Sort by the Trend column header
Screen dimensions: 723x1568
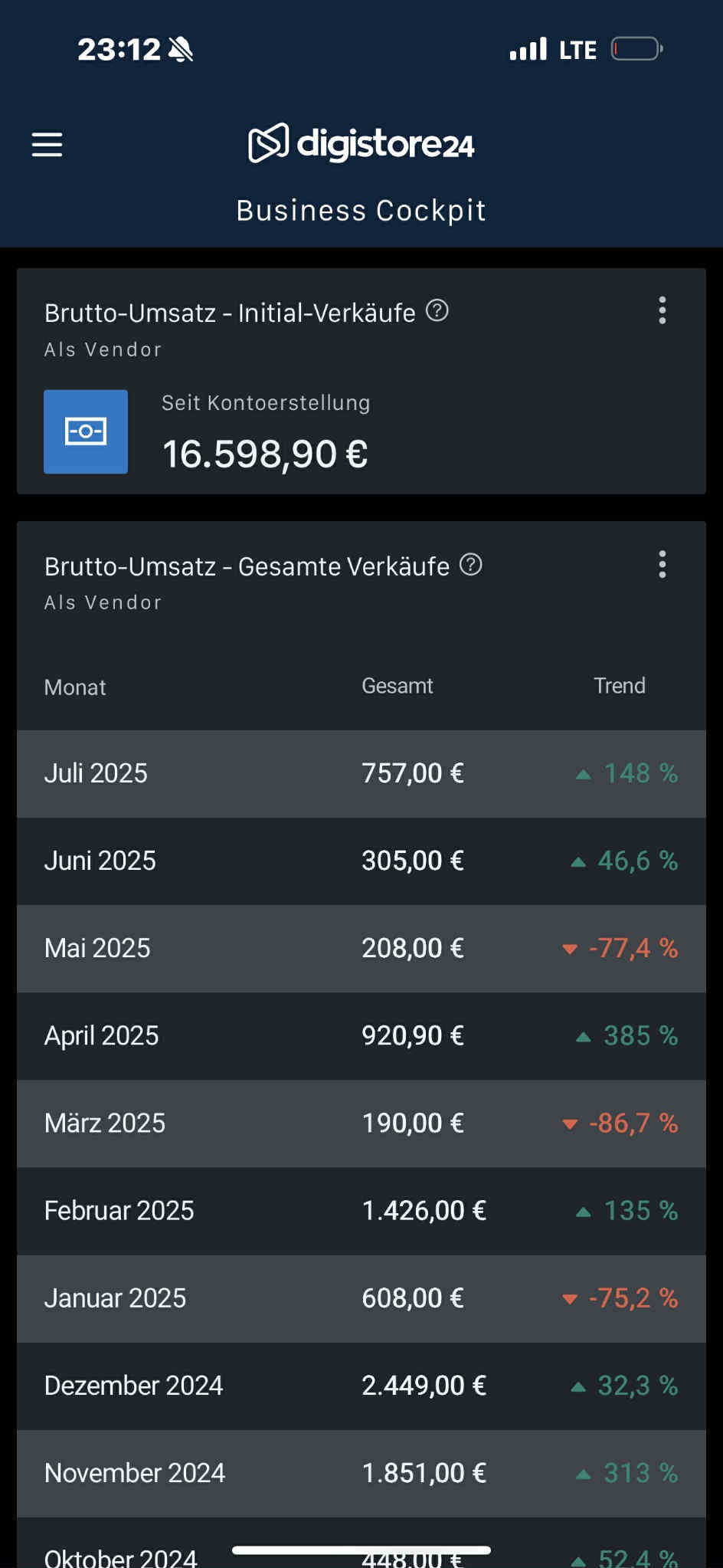619,686
